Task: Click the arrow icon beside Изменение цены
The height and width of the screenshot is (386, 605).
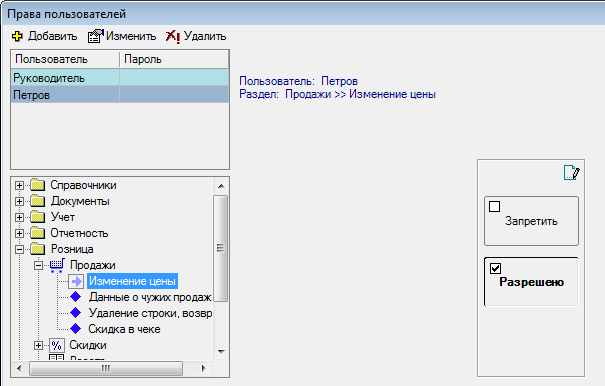Action: [x=76, y=281]
